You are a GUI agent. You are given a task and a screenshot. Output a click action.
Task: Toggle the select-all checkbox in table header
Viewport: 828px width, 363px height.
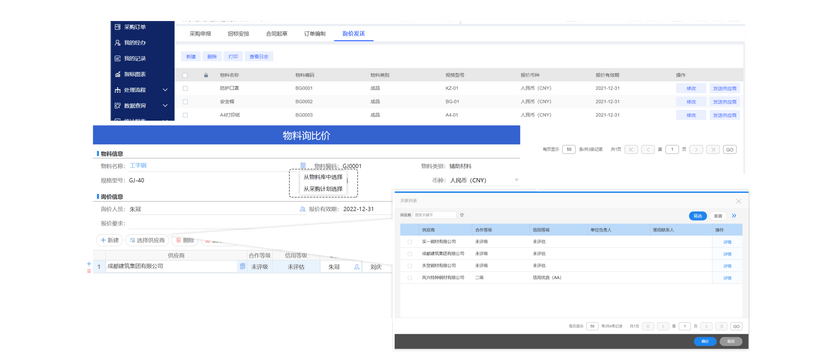point(185,75)
